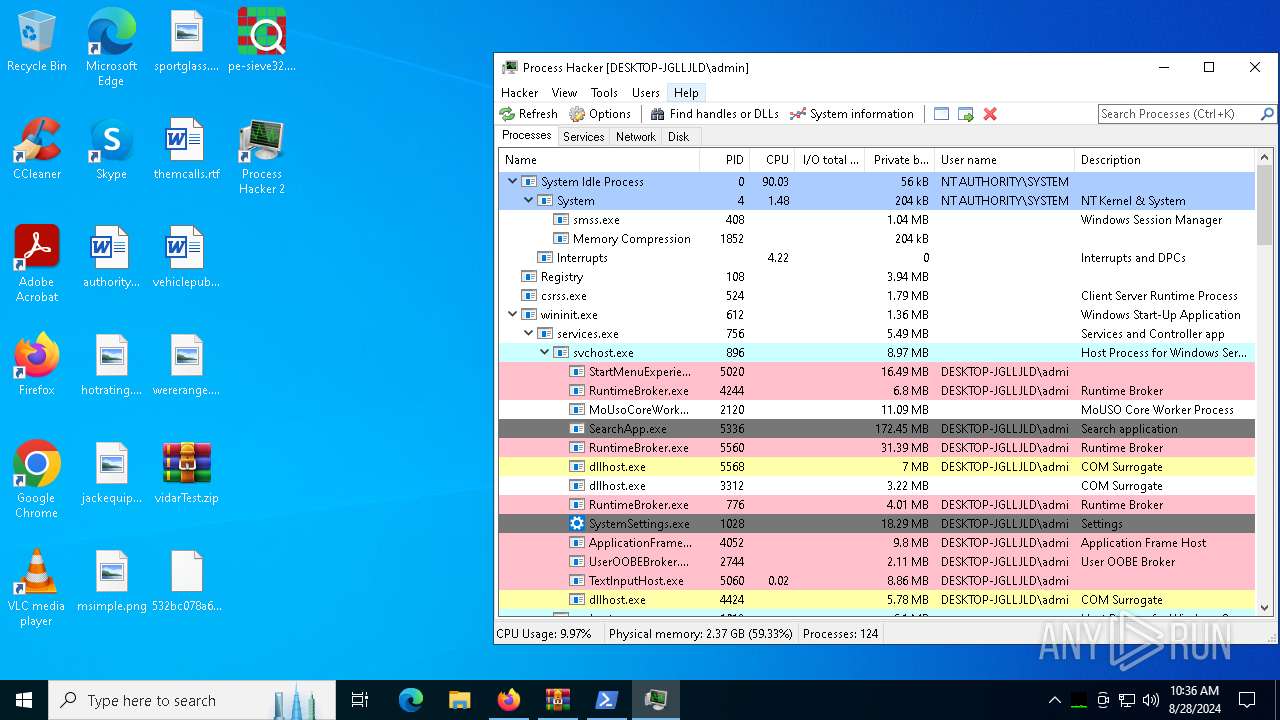This screenshot has height=720, width=1280.
Task: Click the red X terminate toolbar icon
Action: point(990,114)
